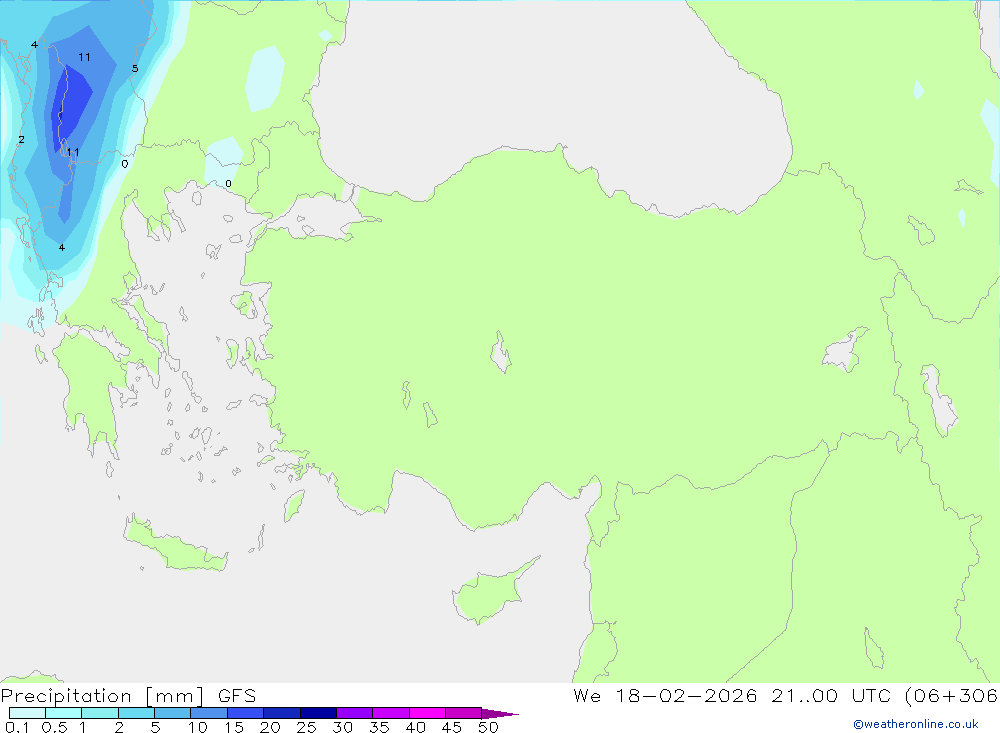Click the '5' precipitation value on the map
This screenshot has height=733, width=1000.
[x=135, y=68]
